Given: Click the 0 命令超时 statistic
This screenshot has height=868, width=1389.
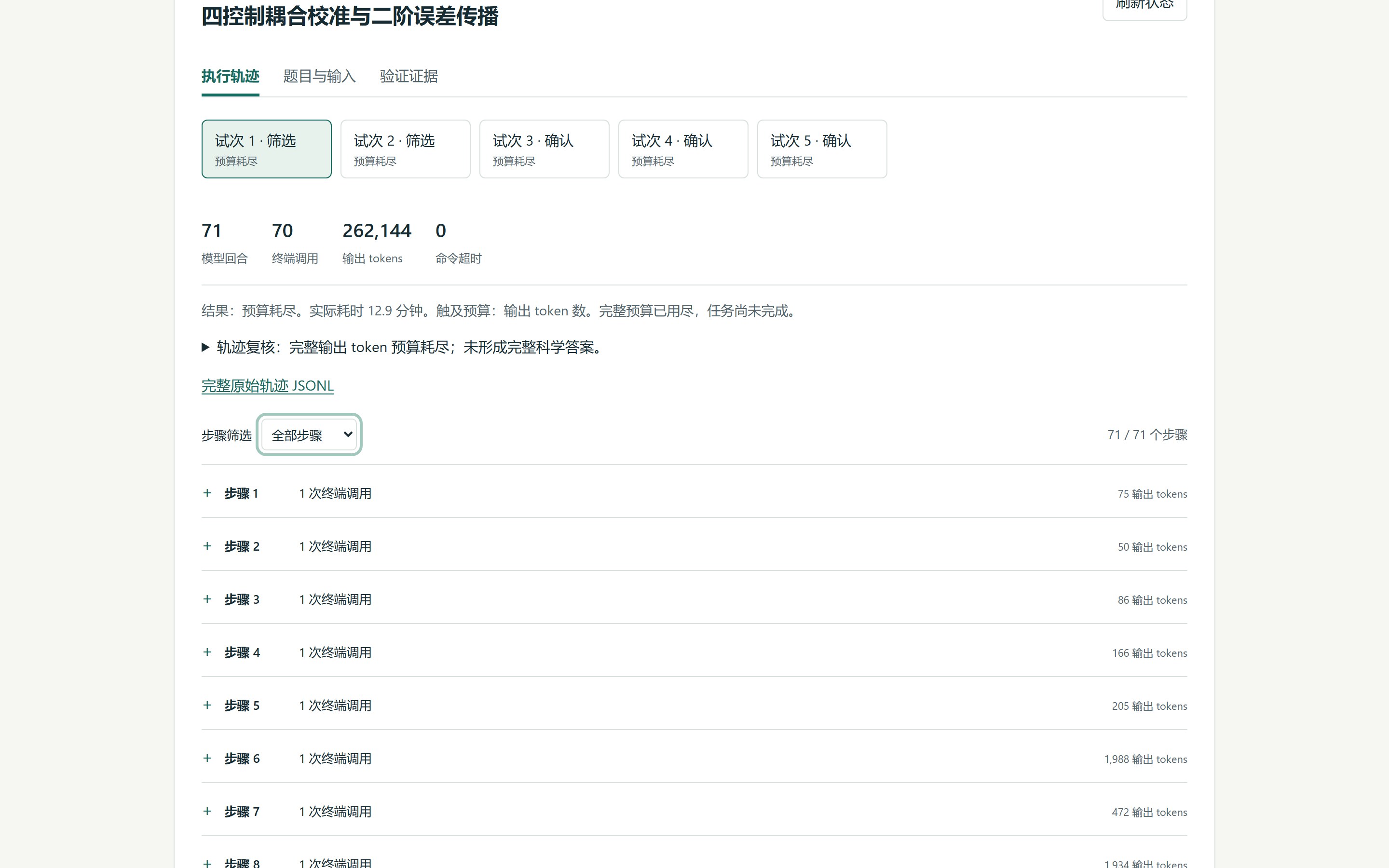Looking at the screenshot, I should tap(458, 243).
